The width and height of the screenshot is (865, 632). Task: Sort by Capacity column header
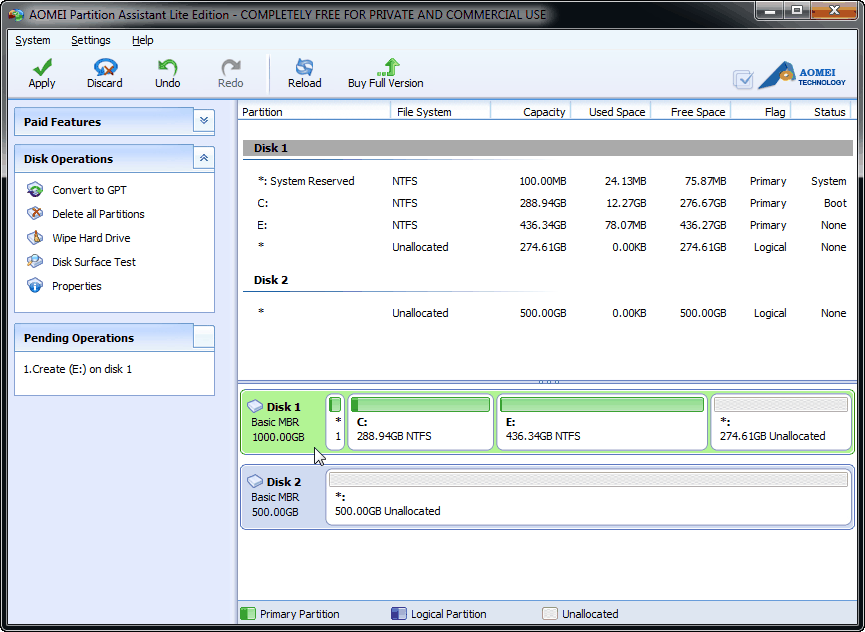click(x=530, y=111)
